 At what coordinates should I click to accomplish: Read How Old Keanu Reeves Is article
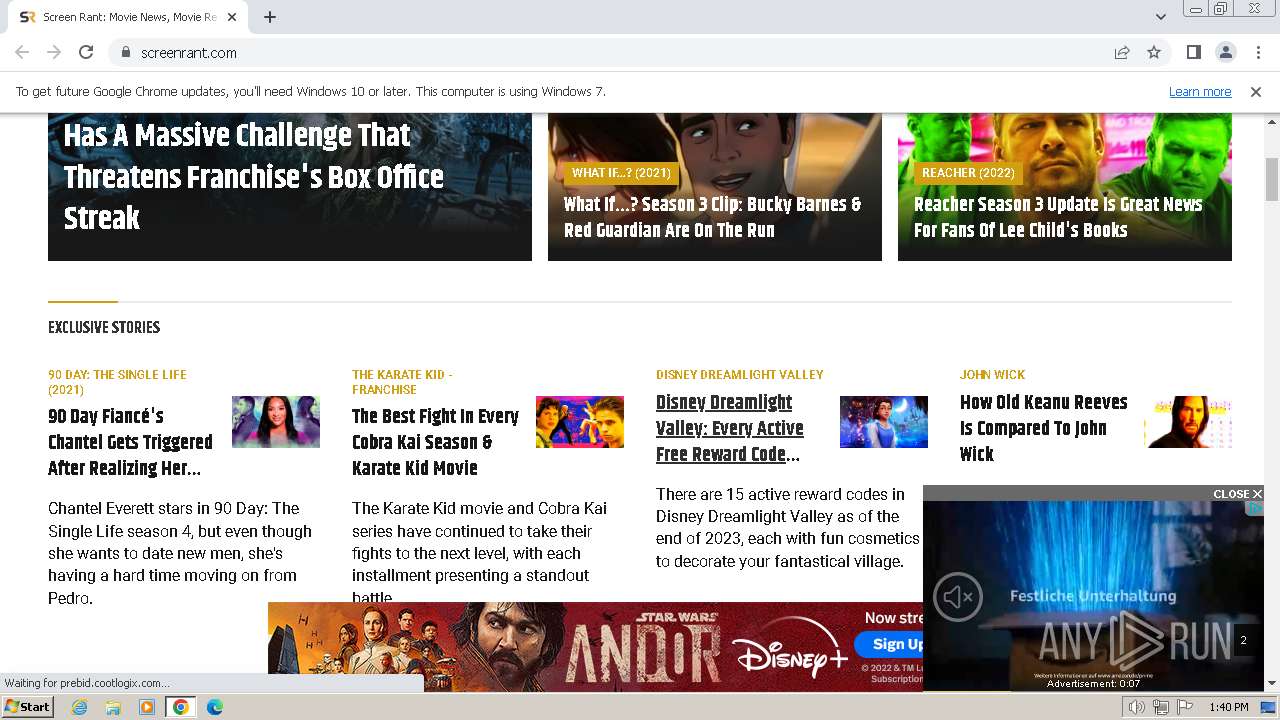click(1043, 428)
